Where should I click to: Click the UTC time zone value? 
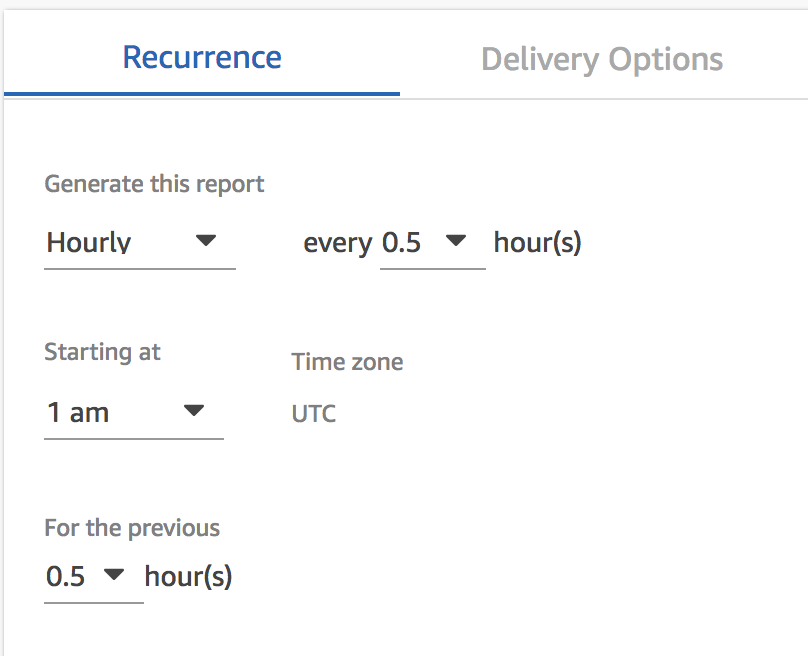314,414
